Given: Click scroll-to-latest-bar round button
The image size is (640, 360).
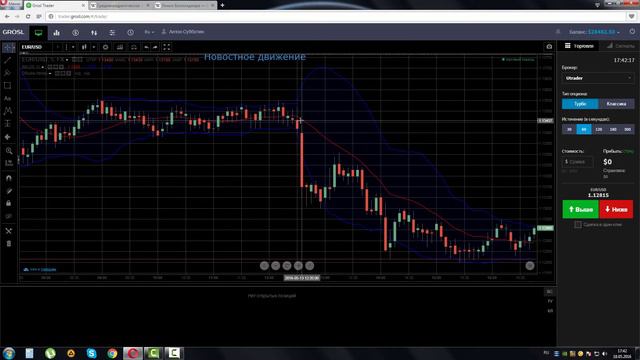Looking at the screenshot, I should pos(530,266).
